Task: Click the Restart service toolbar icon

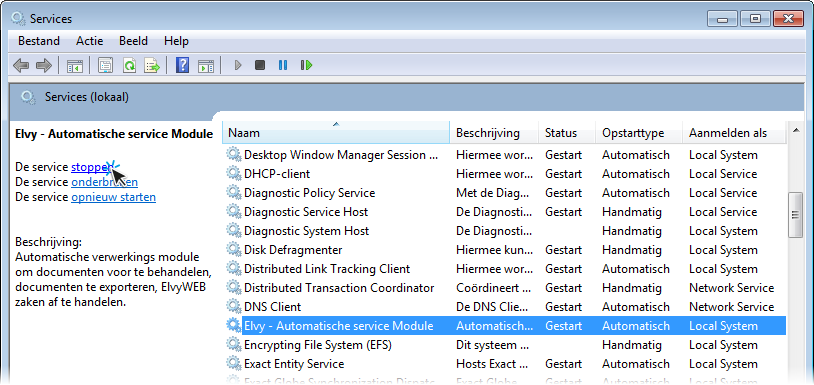Action: (x=306, y=65)
